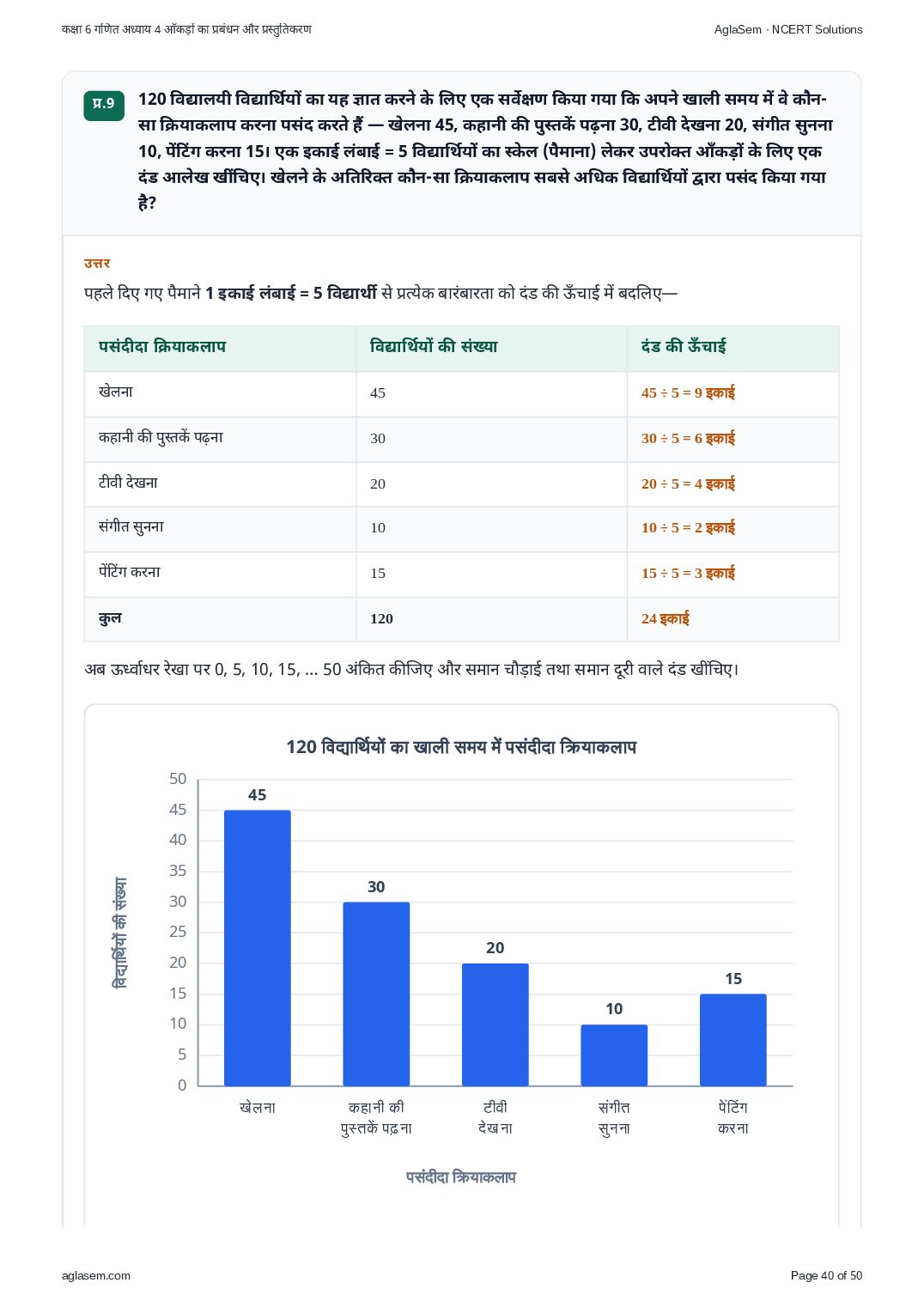Click the टीवी देखना bar with value 20
The image size is (924, 1307).
[x=495, y=1024]
